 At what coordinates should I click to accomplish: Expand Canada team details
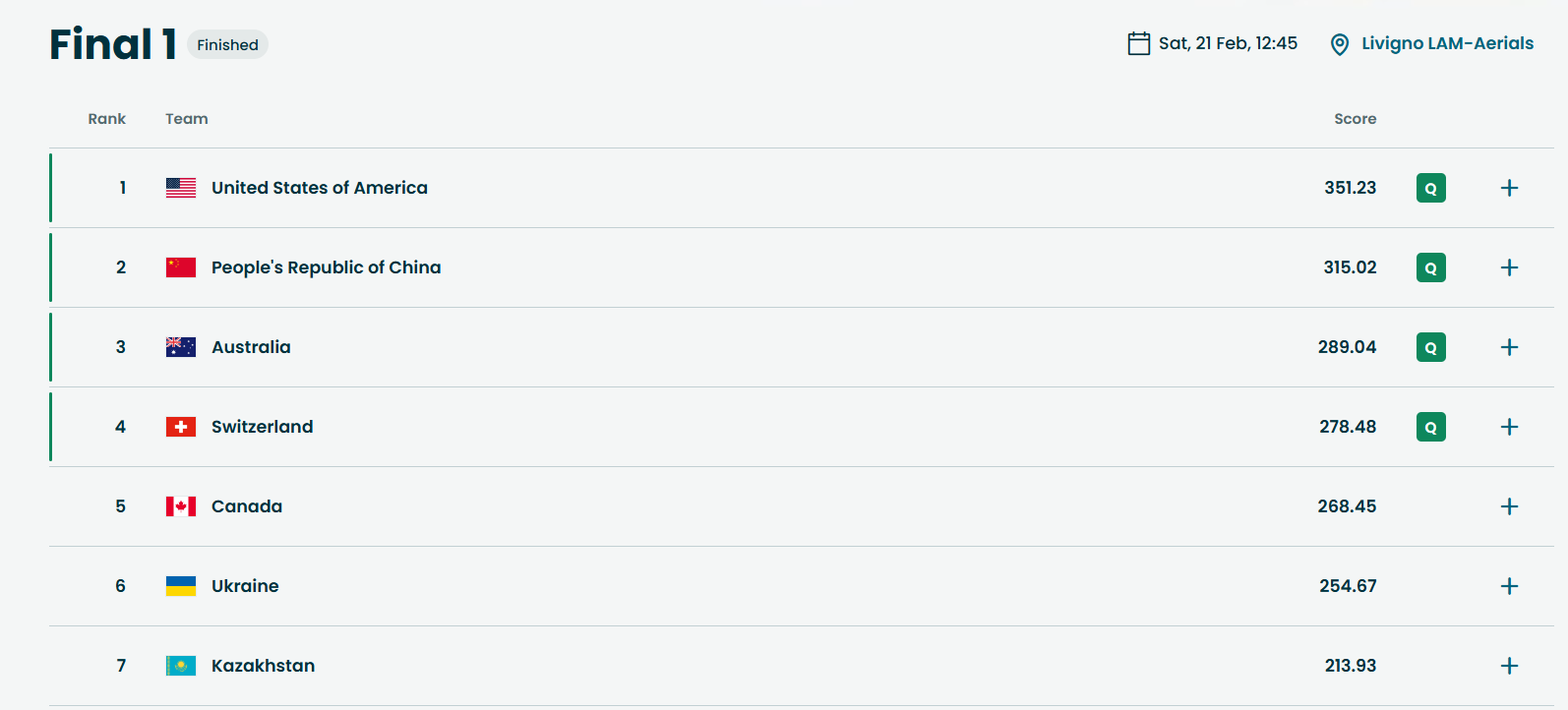click(x=1509, y=506)
